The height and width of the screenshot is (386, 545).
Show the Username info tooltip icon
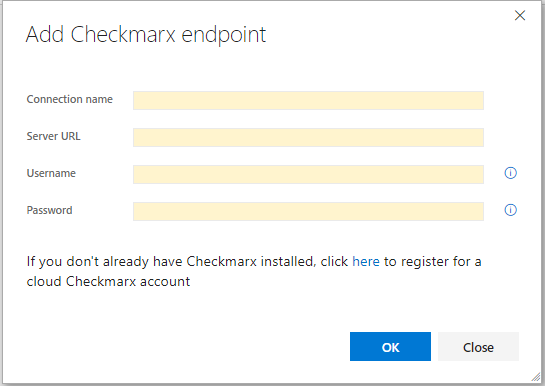tap(510, 173)
